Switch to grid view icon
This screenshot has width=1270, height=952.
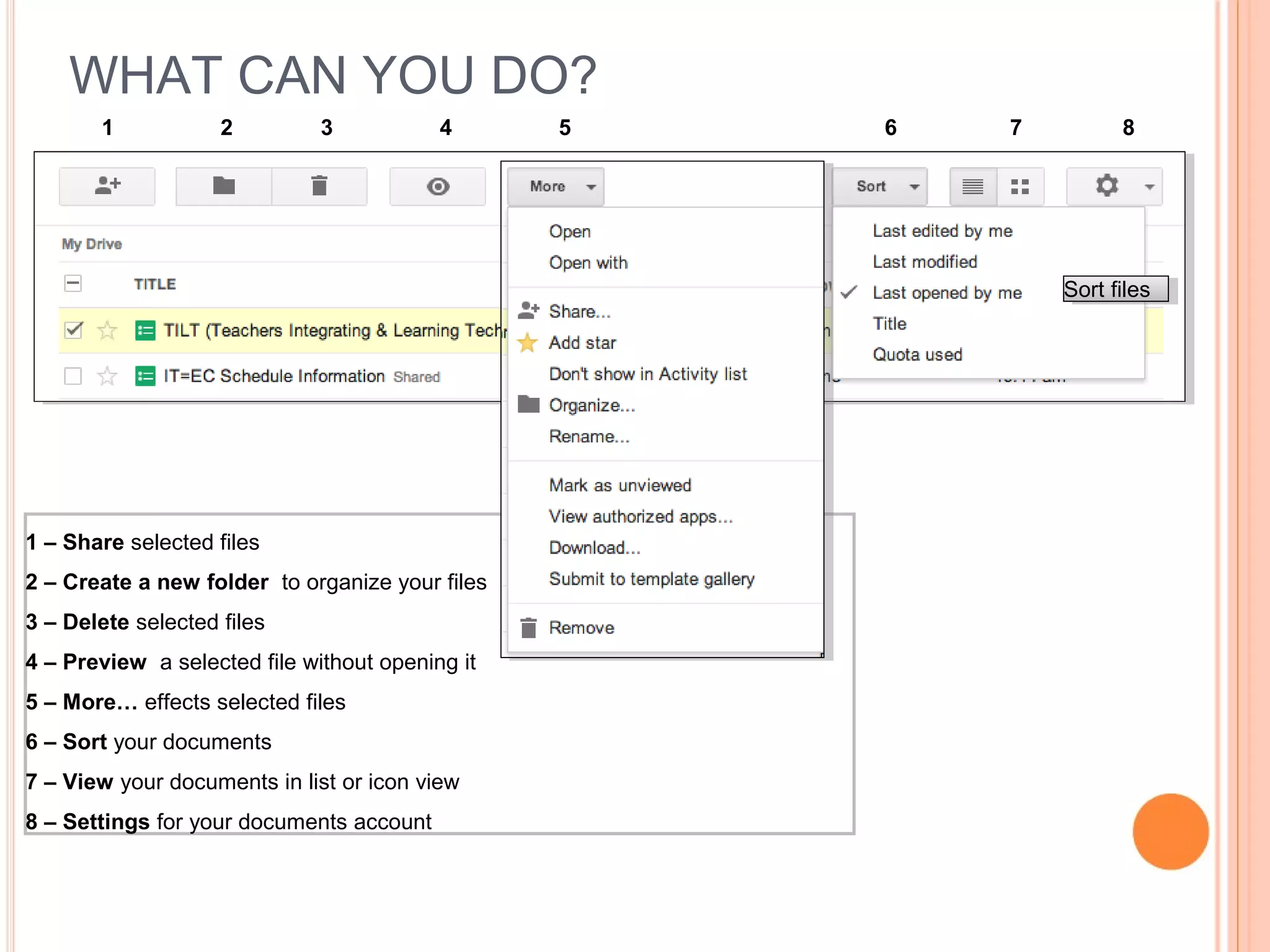coord(1020,186)
